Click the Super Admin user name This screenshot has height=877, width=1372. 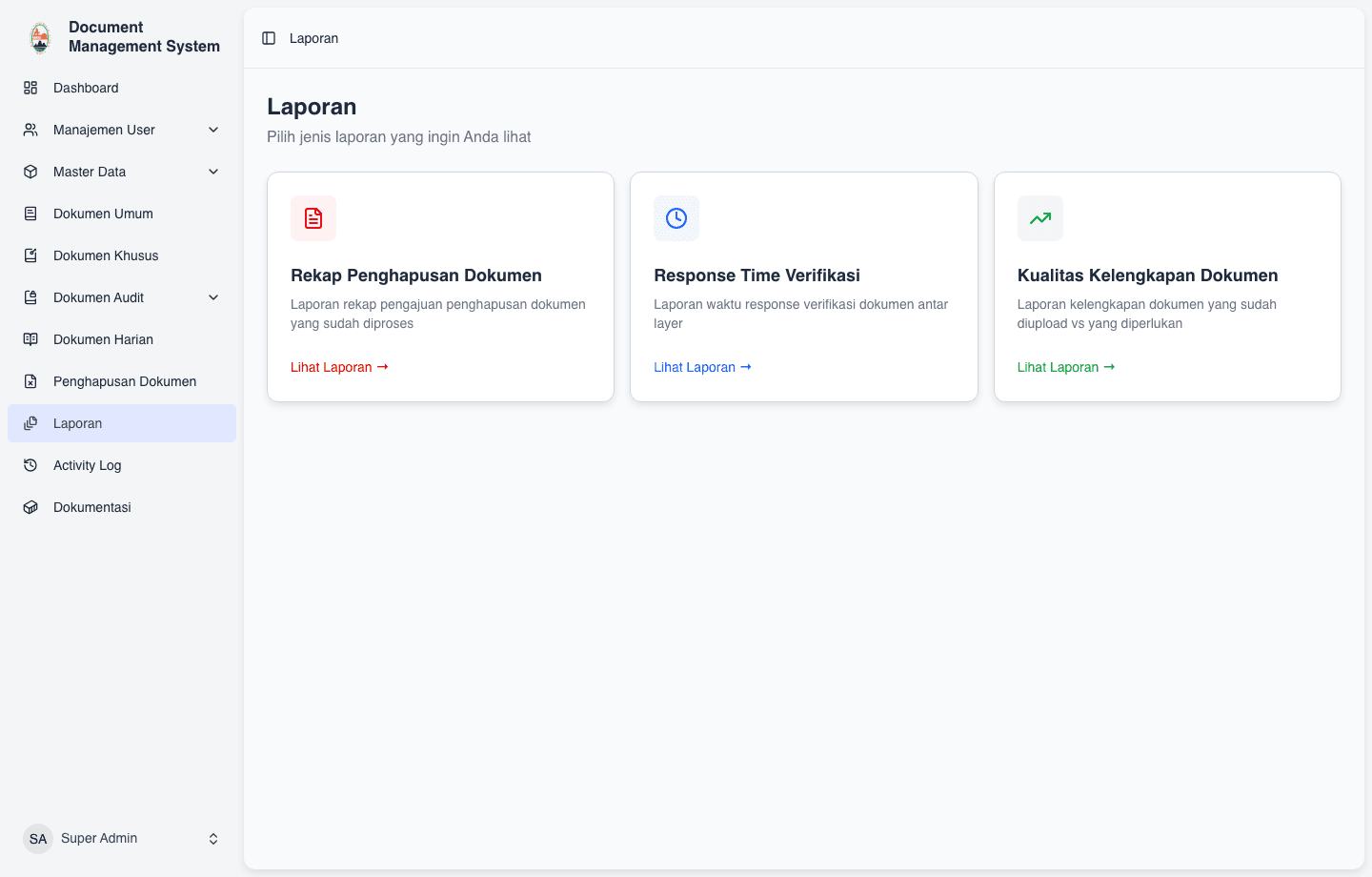pos(99,838)
